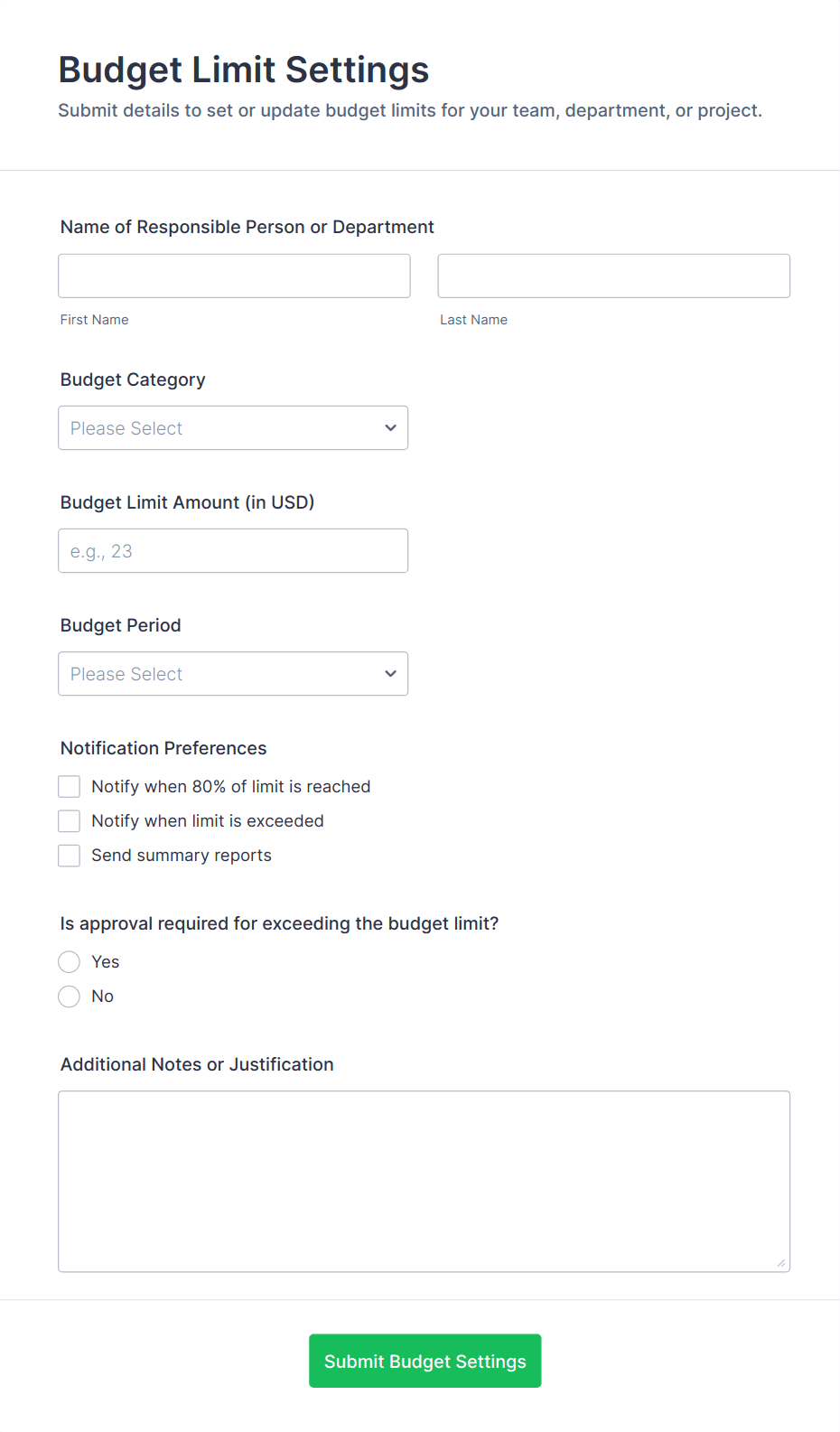Focus the Additional Notes or Justification textarea
840x1432 pixels.
[x=424, y=1181]
